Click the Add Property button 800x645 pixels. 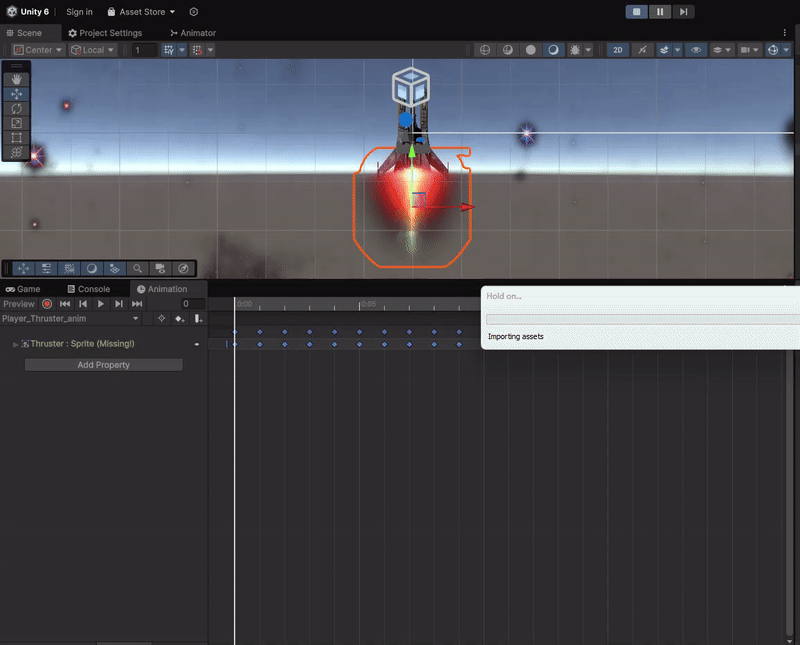click(x=103, y=364)
